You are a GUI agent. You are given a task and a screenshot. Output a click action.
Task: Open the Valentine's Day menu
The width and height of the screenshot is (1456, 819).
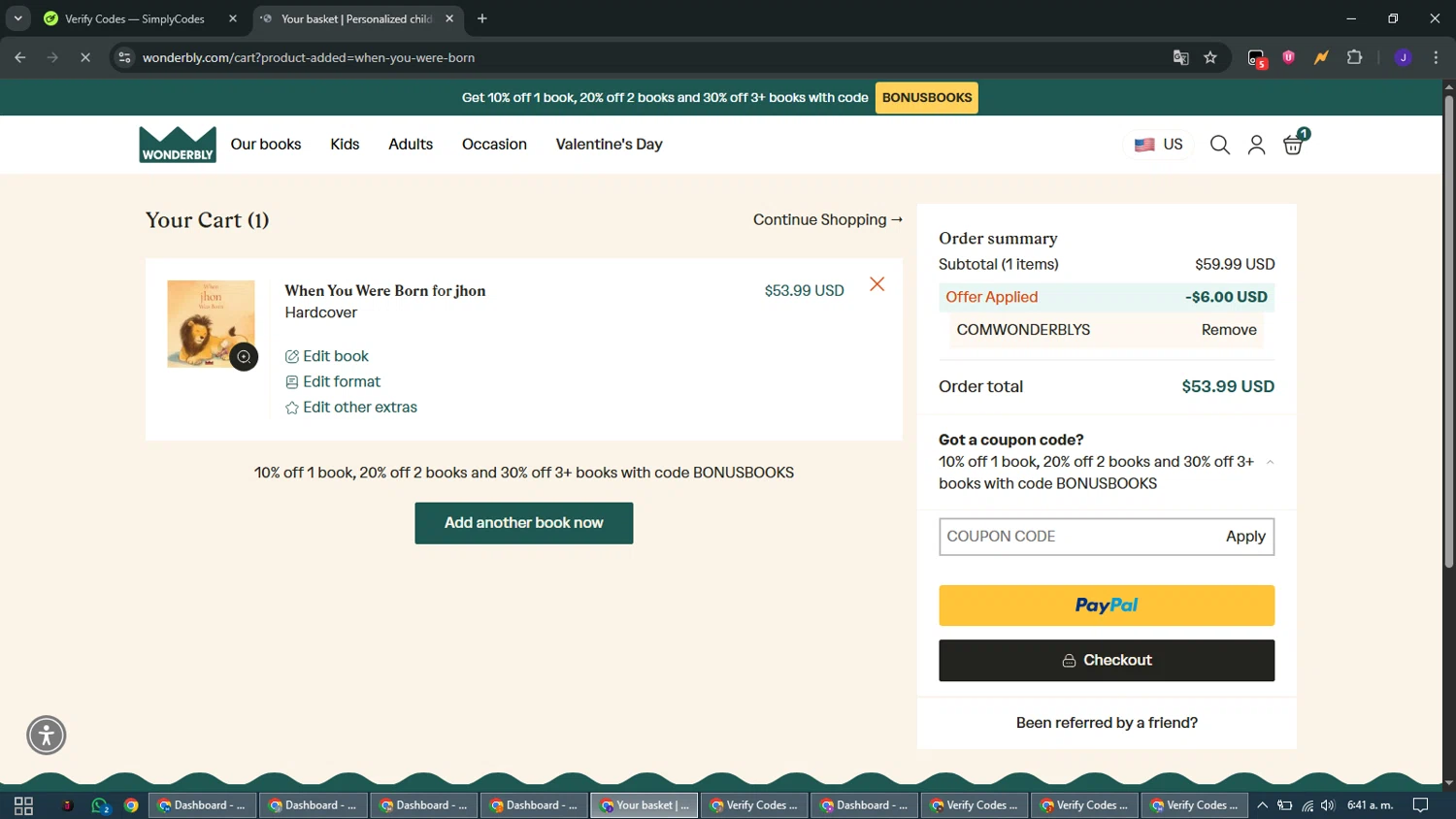(x=609, y=145)
